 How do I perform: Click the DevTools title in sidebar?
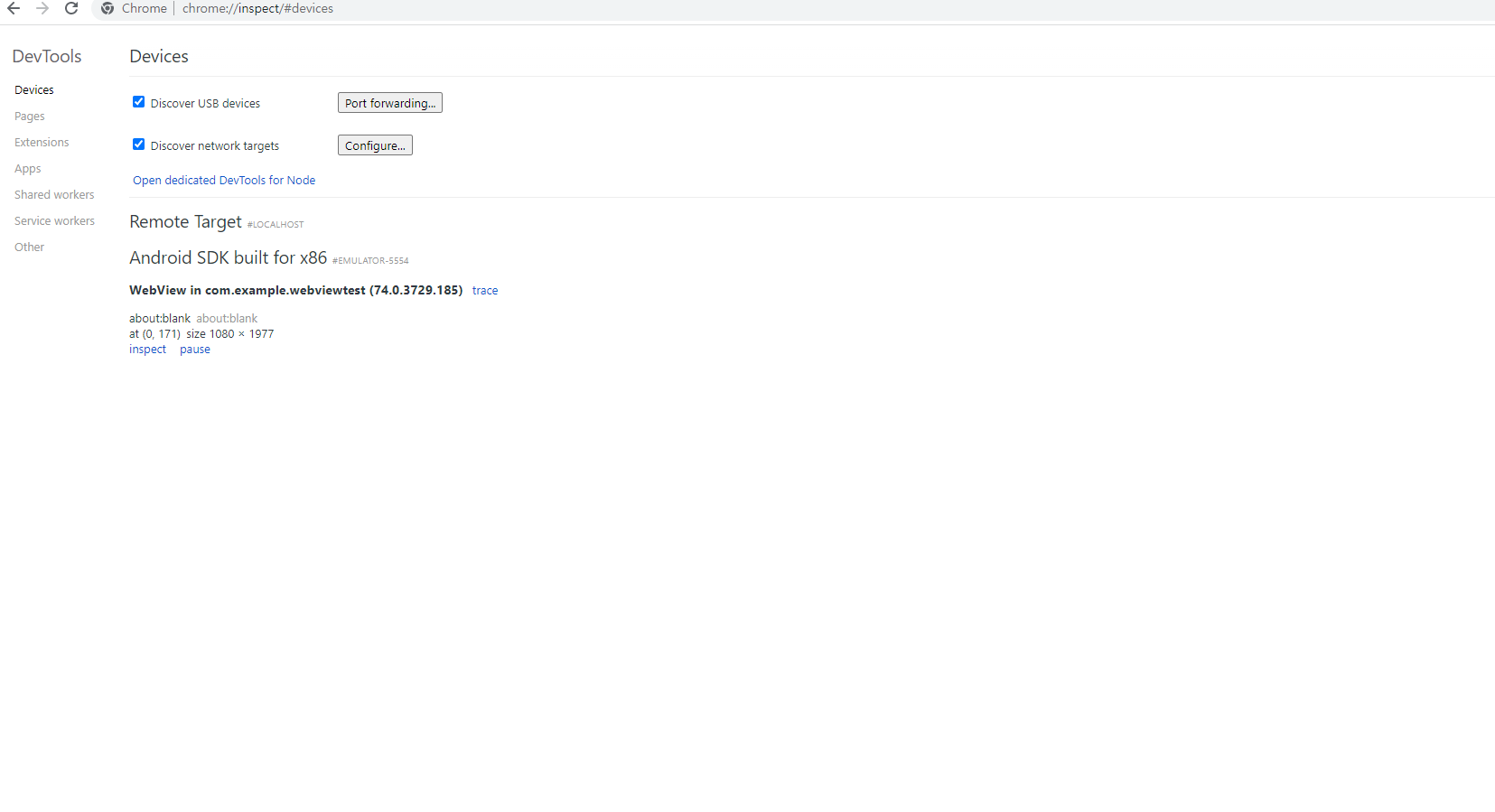coord(47,56)
